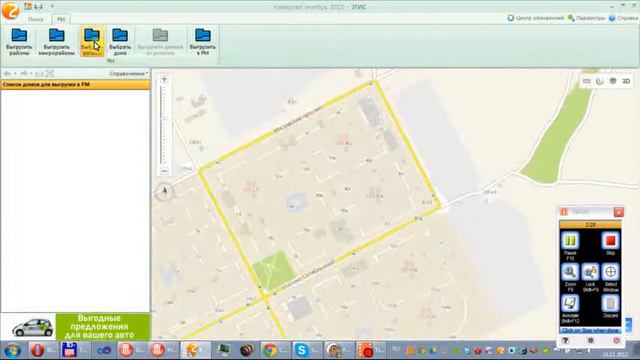Image resolution: width=640 pixels, height=360 pixels.
Task: Click the greyed-out Выгрузить данные button
Action: pos(160,42)
